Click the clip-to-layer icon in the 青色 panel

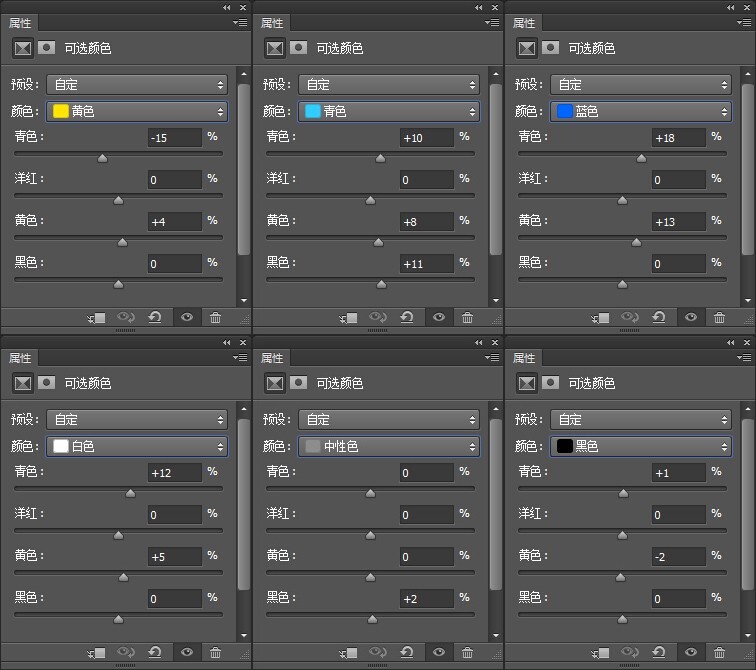(349, 318)
